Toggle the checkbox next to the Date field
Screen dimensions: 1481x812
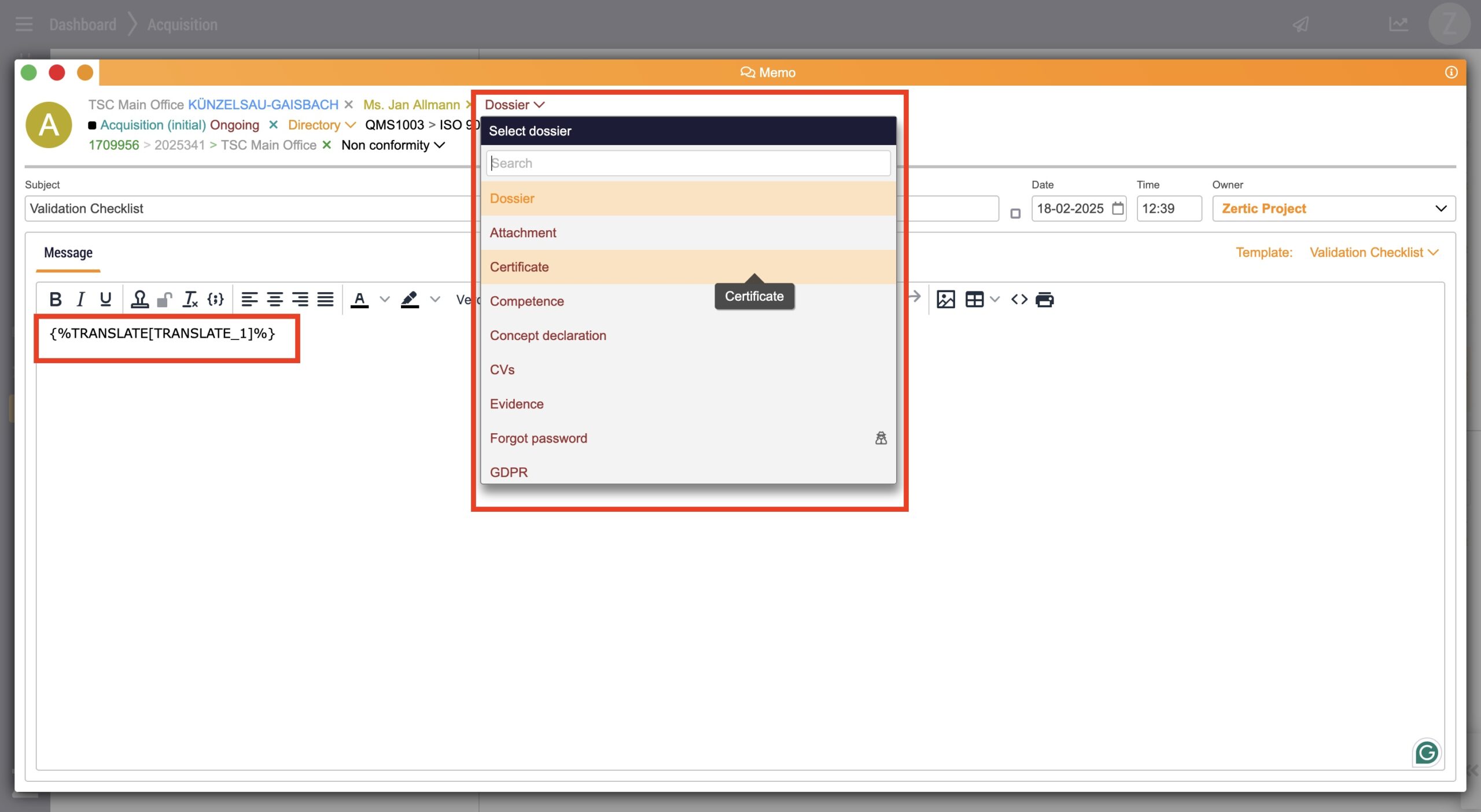pos(1015,213)
